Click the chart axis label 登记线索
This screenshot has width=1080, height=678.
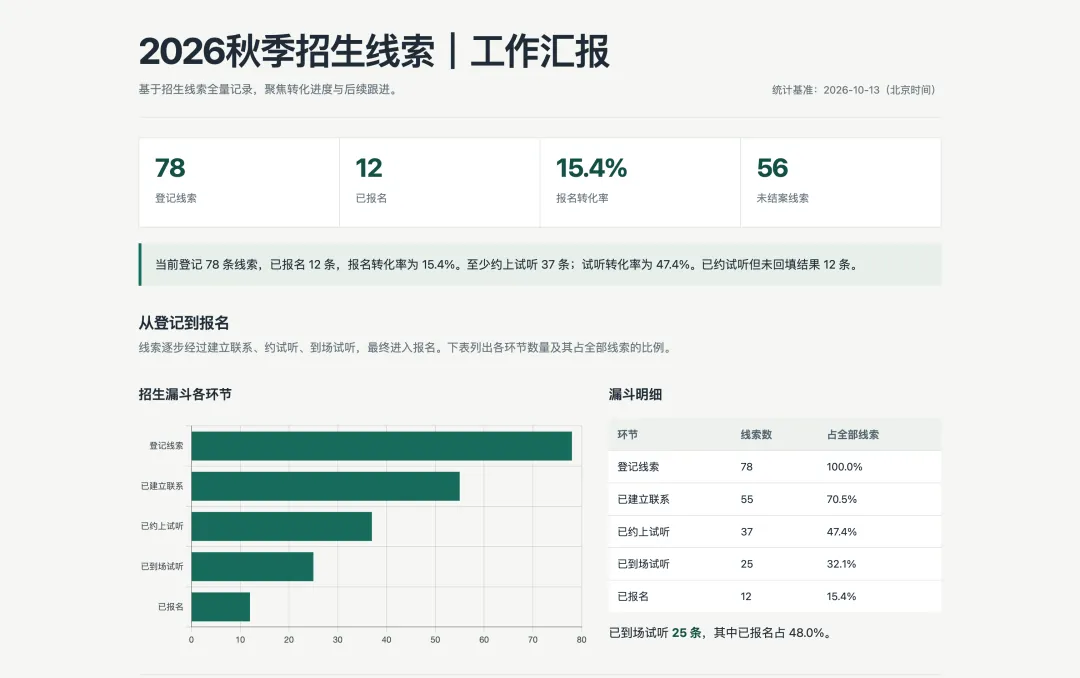(x=166, y=446)
